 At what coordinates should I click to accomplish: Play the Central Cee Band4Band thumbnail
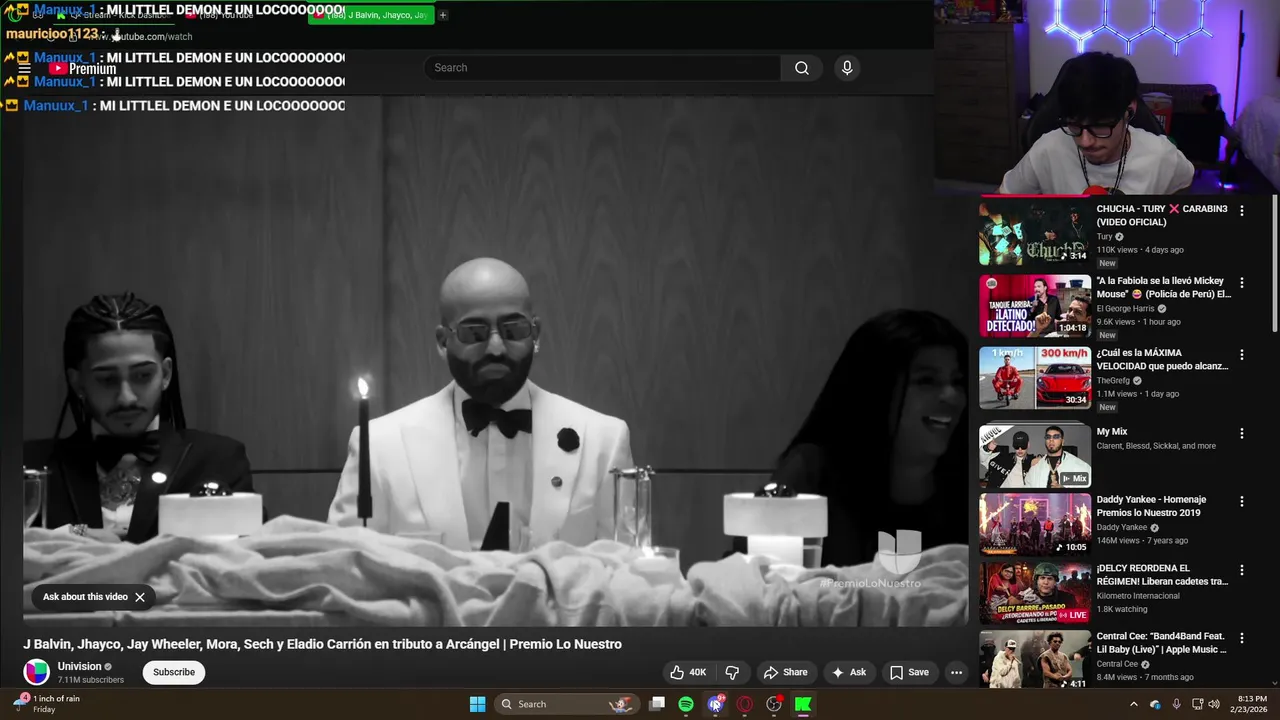point(1035,659)
